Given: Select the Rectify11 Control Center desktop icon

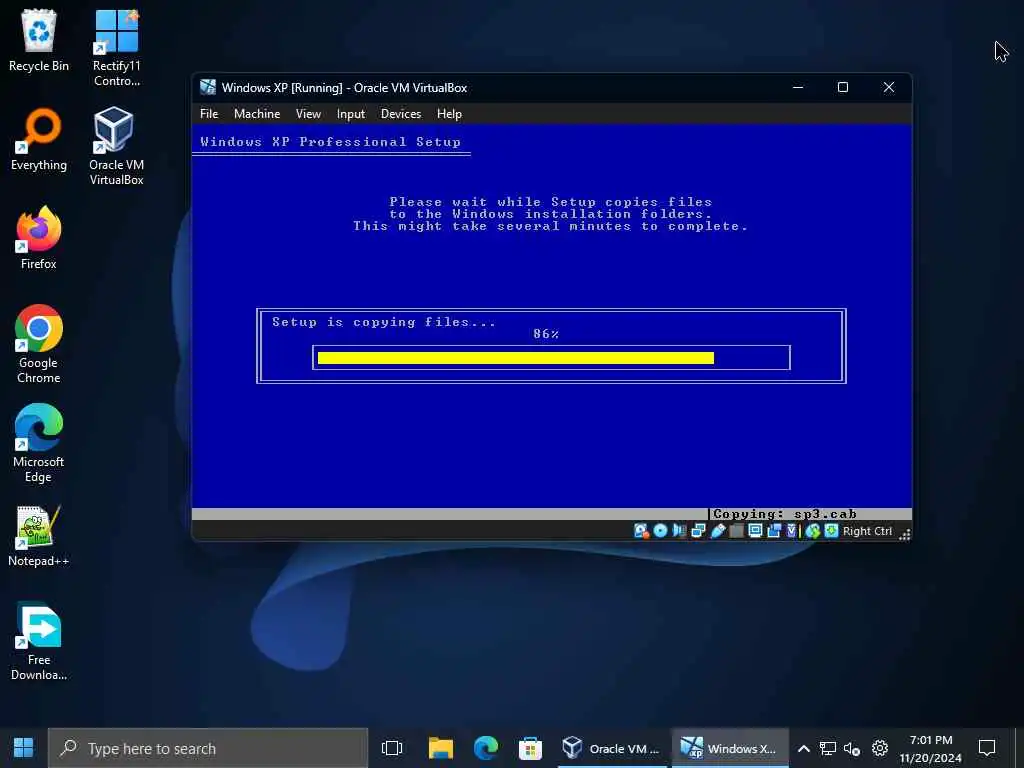Looking at the screenshot, I should pyautogui.click(x=116, y=48).
